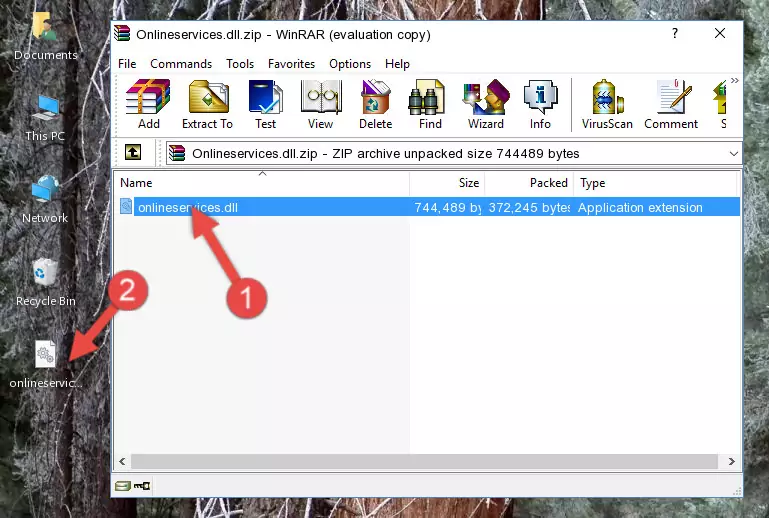The height and width of the screenshot is (518, 769).
Task: Sort by Name column header
Action: (x=262, y=183)
